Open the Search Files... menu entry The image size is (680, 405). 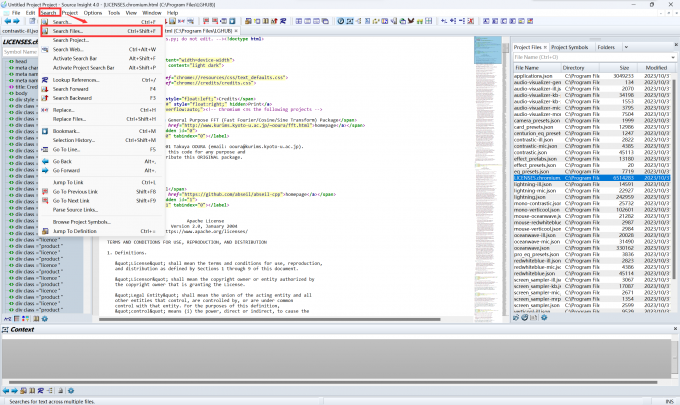[101, 31]
